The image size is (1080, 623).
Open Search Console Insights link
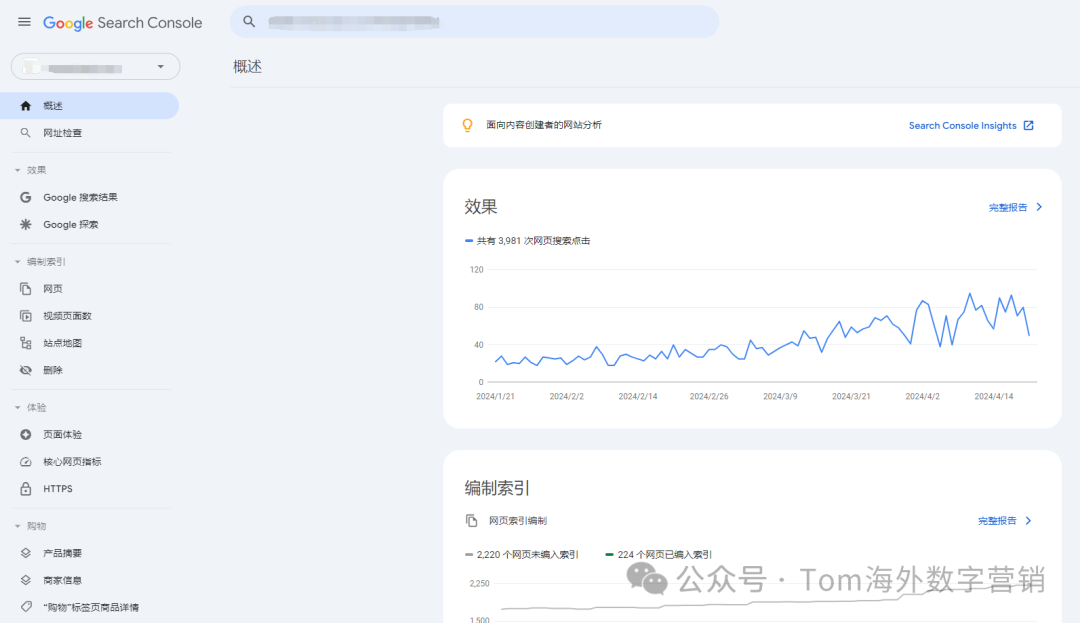tap(970, 126)
